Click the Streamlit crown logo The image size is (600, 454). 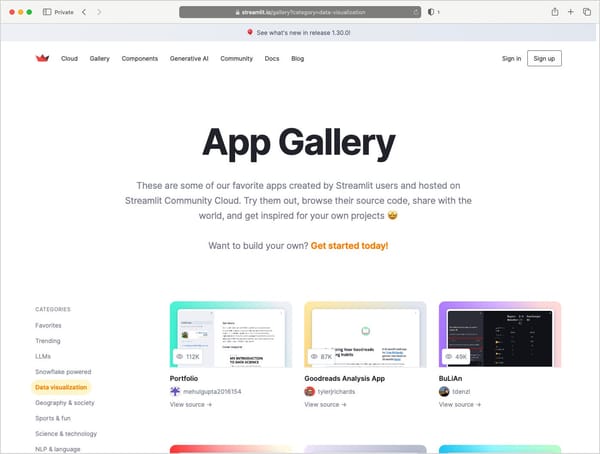42,58
